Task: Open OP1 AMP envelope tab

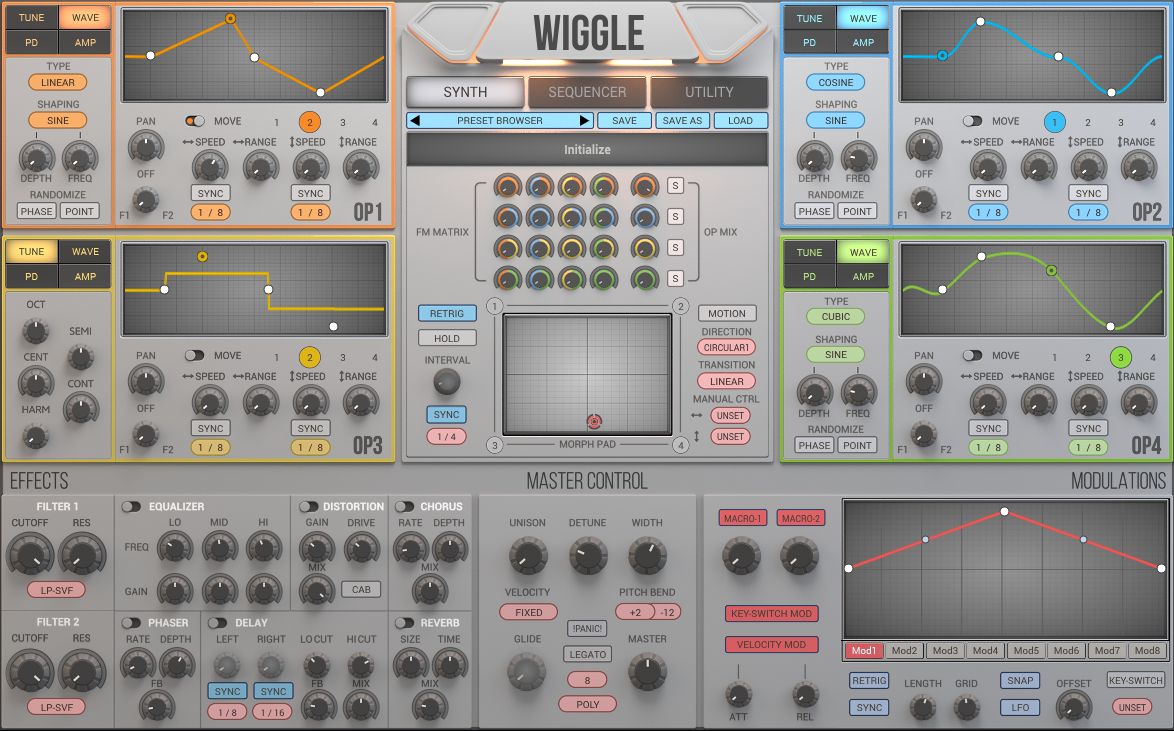Action: [x=85, y=43]
